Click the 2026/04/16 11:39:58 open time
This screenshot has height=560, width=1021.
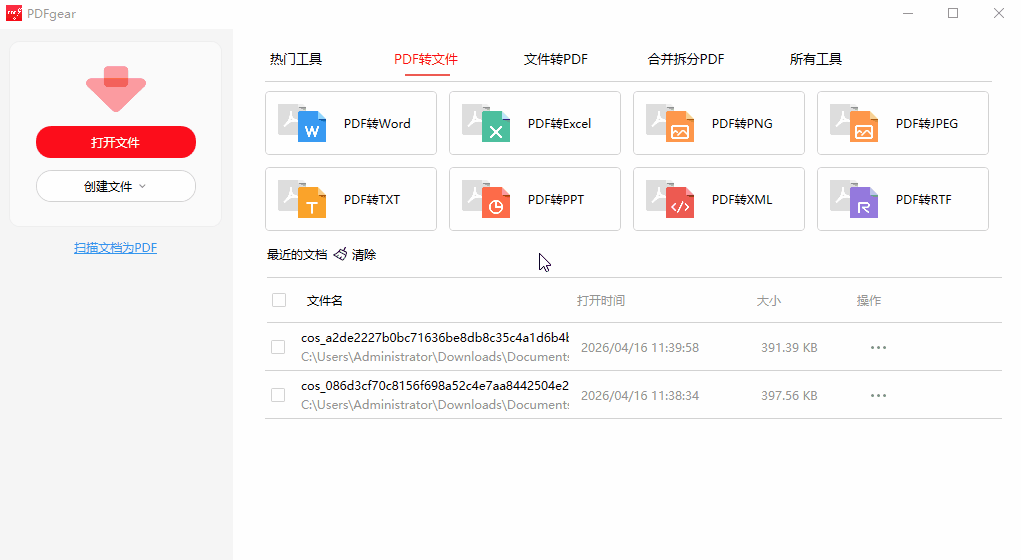click(x=640, y=348)
